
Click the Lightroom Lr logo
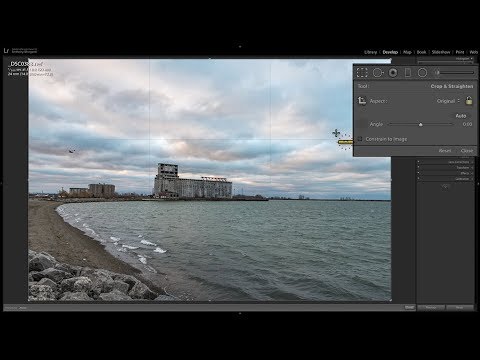(x=6, y=51)
